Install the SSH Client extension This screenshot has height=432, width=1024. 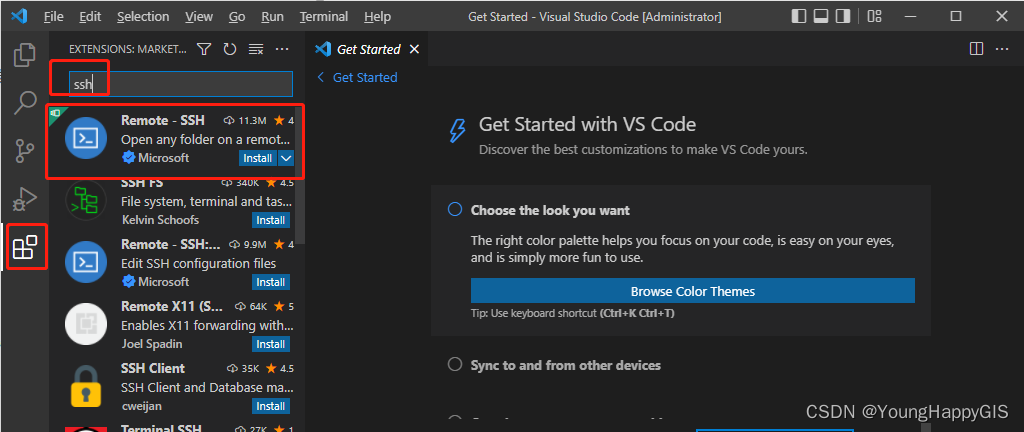(270, 406)
